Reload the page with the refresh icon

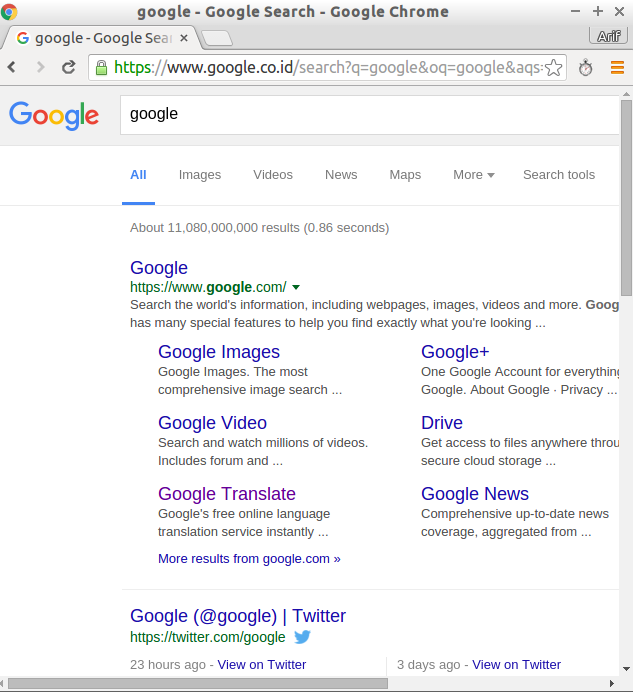[68, 67]
